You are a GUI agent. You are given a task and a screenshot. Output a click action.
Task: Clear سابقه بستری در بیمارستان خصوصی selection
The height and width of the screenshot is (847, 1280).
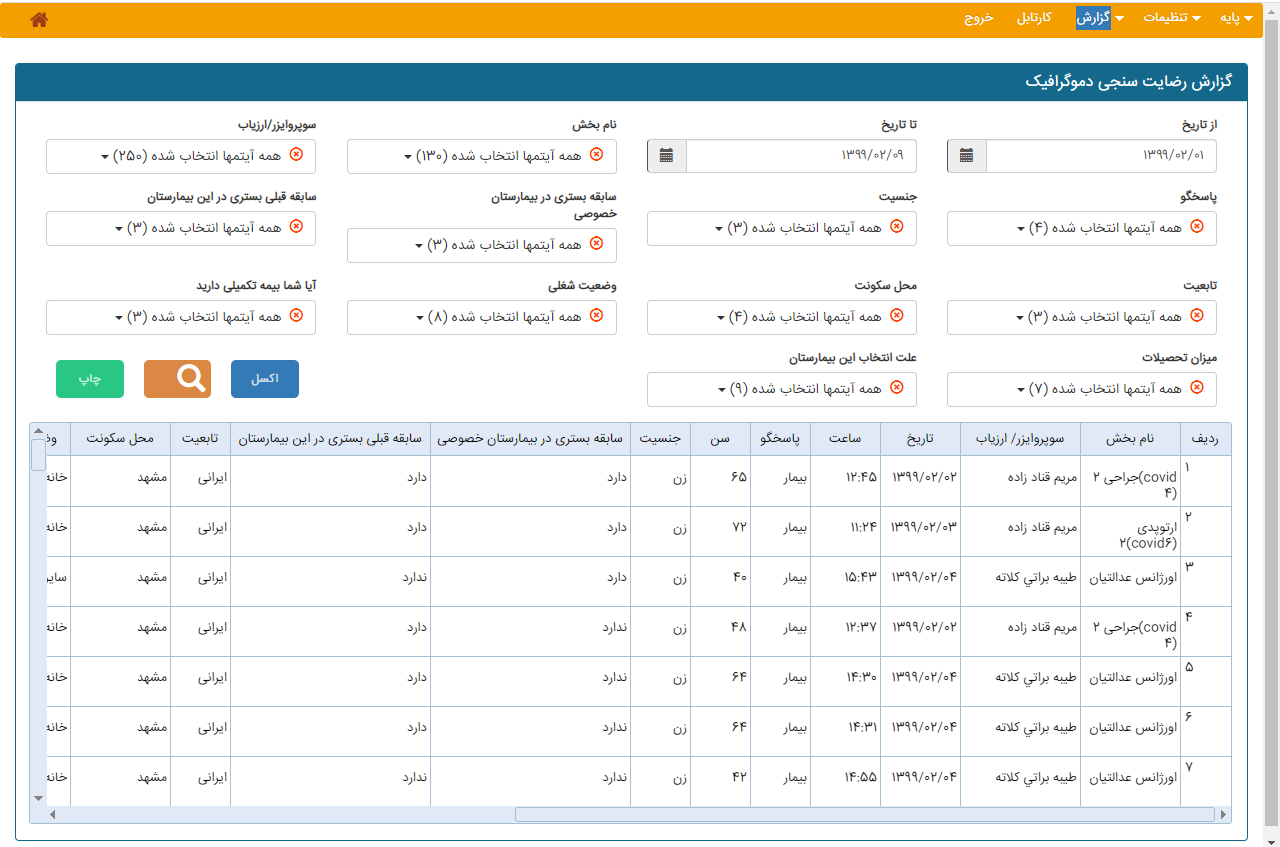pos(597,244)
